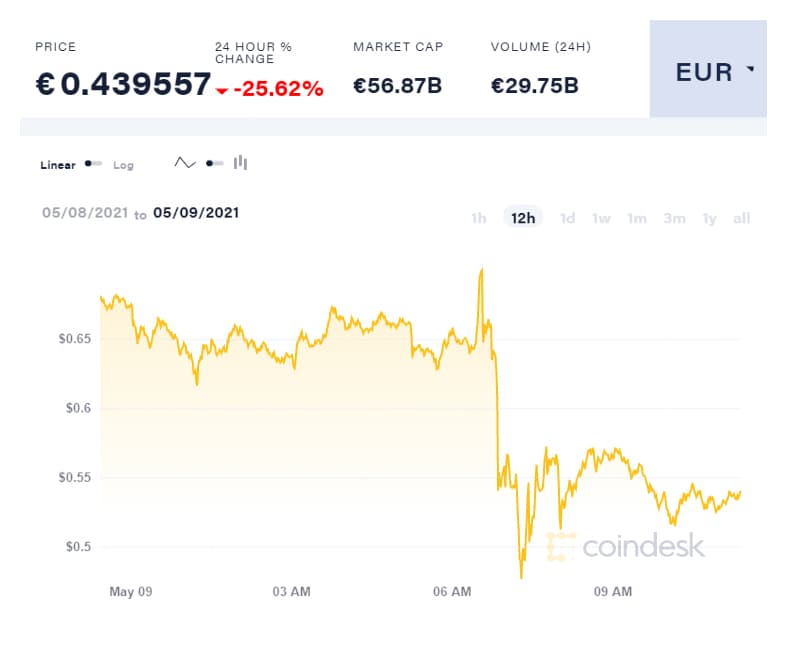The image size is (787, 672).
Task: Open the EUR currency dropdown
Action: (707, 72)
